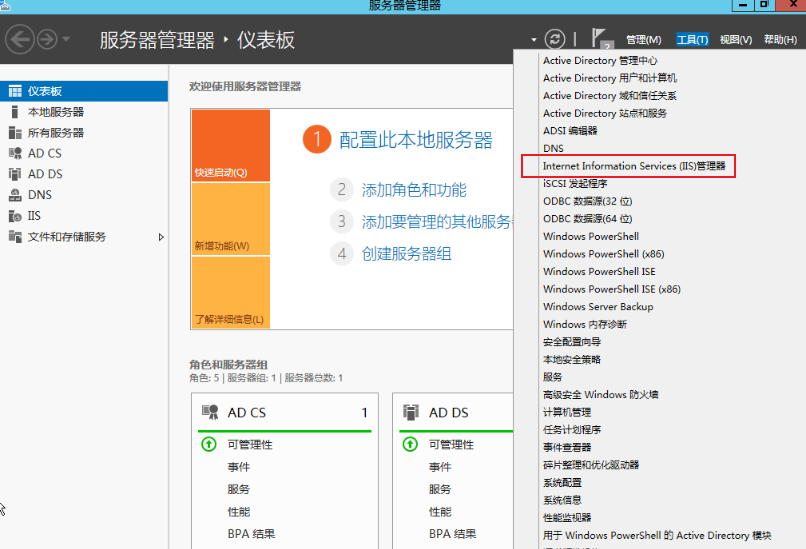Choose ODBC 数据源(64 位) menu entry
Image resolution: width=806 pixels, height=549 pixels.
[x=588, y=218]
